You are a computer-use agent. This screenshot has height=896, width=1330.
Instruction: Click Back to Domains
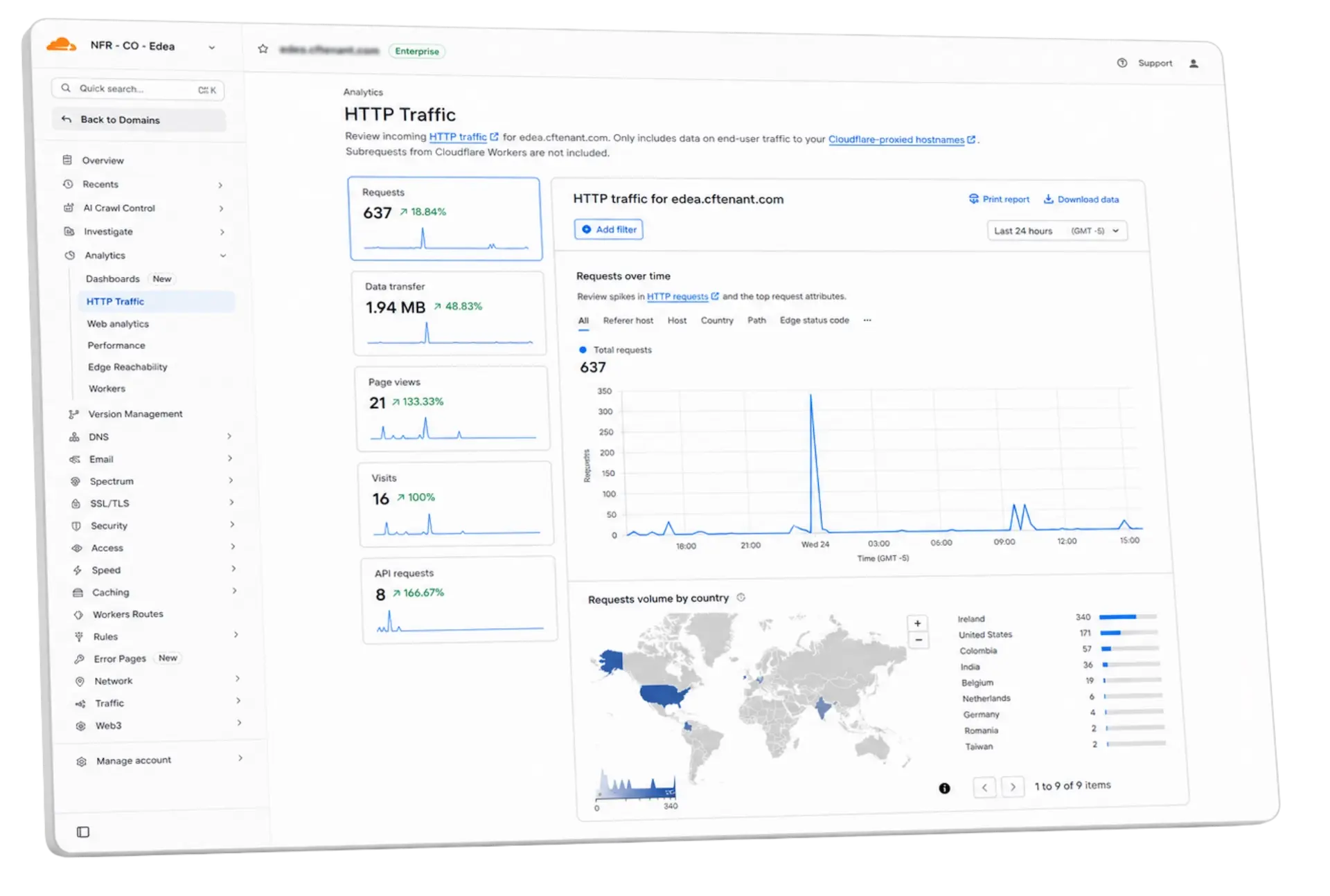pyautogui.click(x=139, y=120)
